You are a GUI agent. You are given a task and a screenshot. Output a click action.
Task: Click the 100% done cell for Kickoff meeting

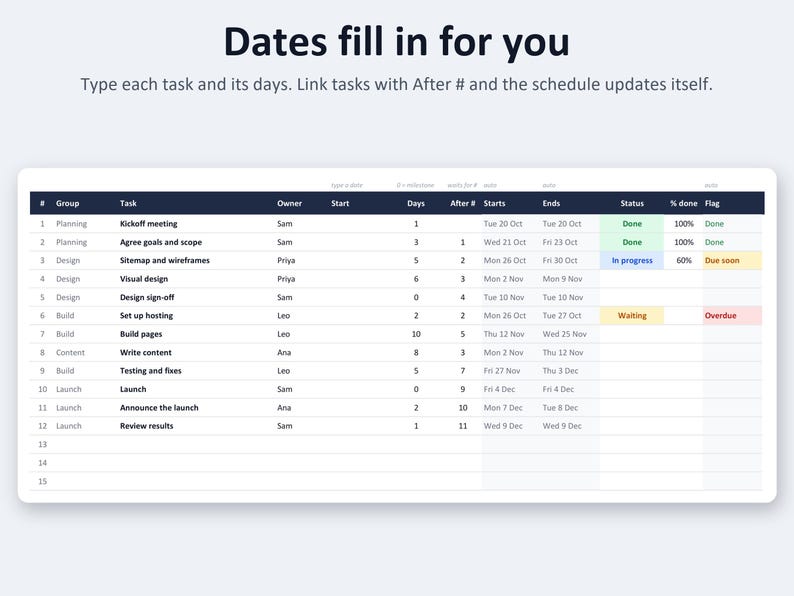684,223
